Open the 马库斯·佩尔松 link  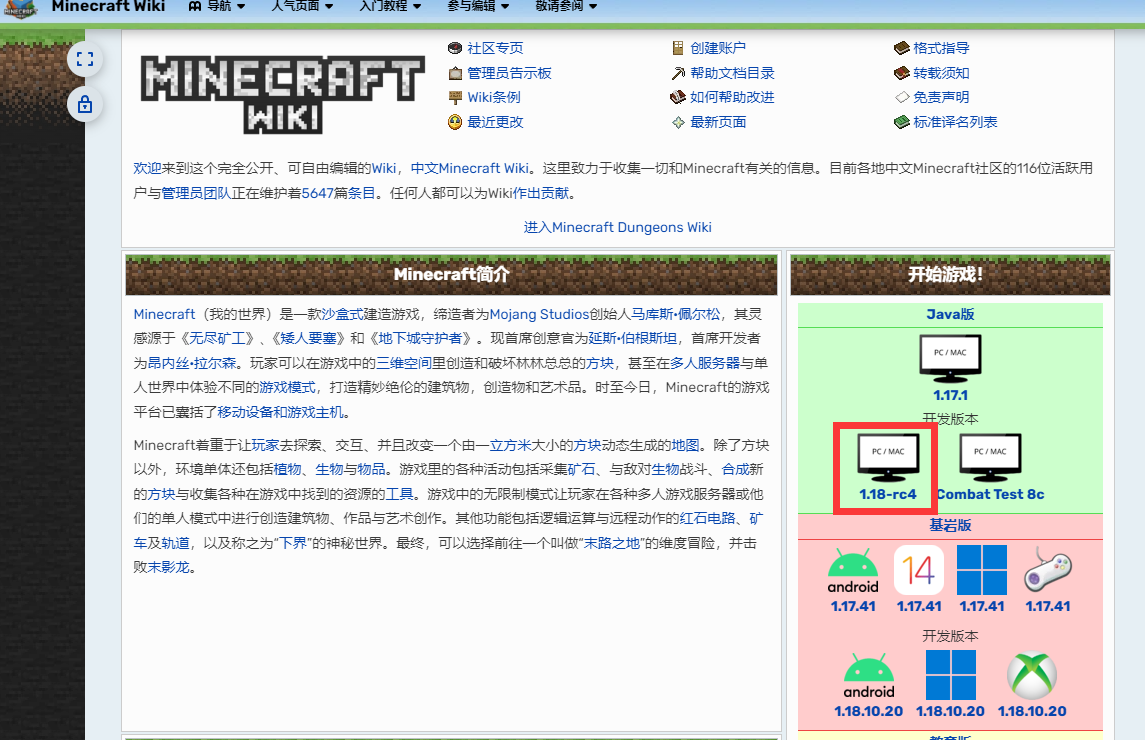point(675,314)
